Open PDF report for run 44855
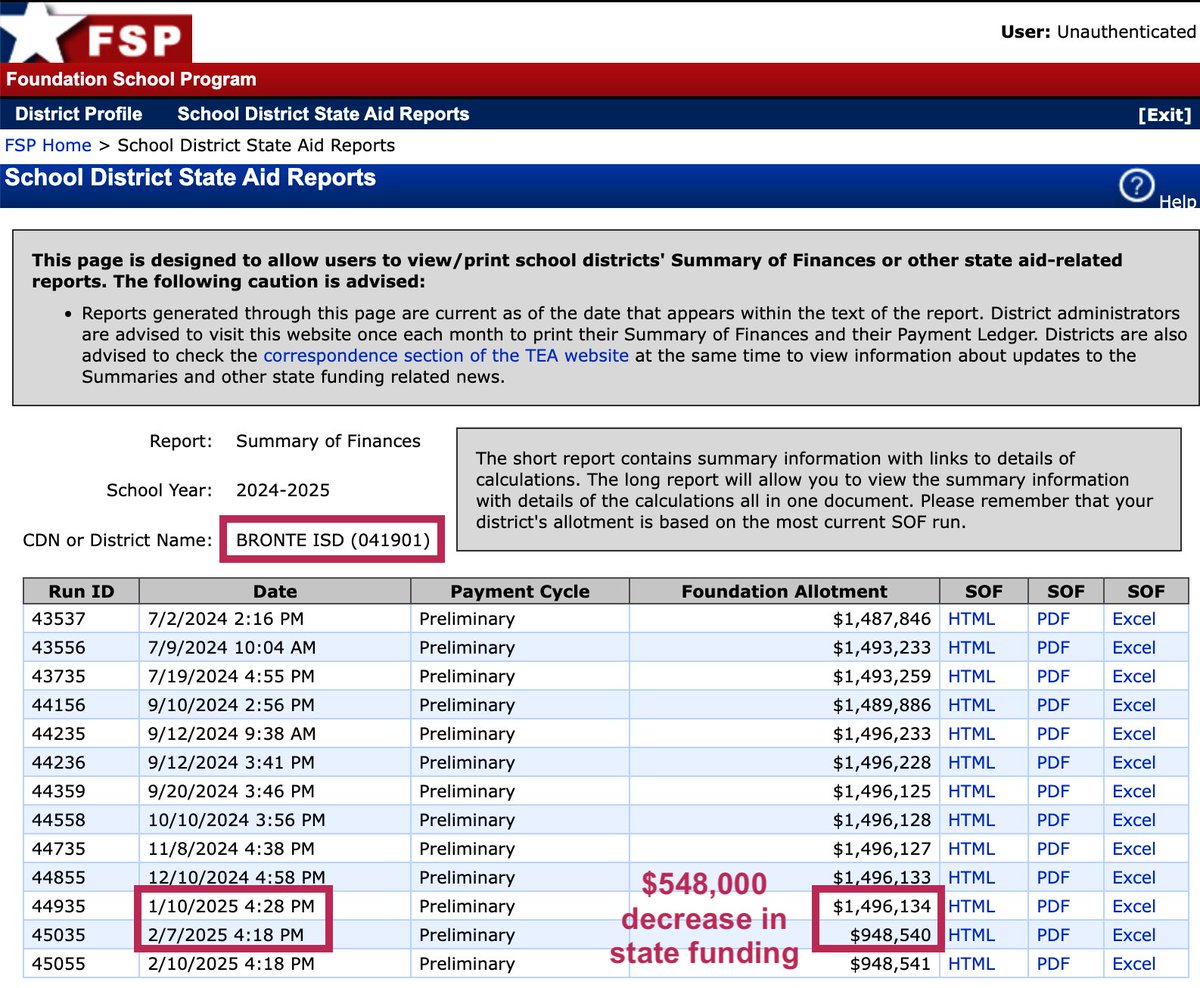 pyautogui.click(x=1053, y=878)
